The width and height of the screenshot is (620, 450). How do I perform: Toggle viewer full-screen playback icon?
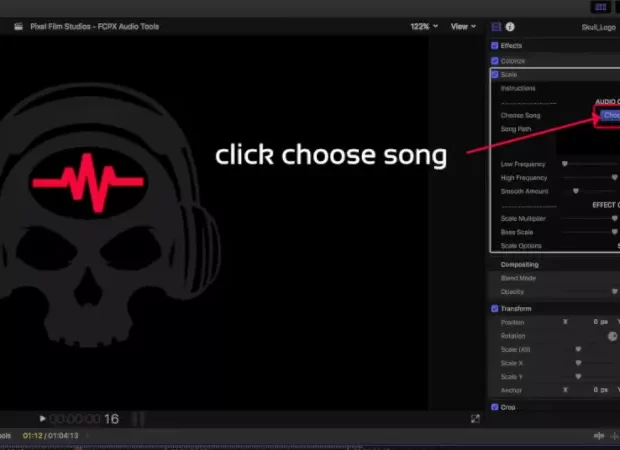point(475,419)
